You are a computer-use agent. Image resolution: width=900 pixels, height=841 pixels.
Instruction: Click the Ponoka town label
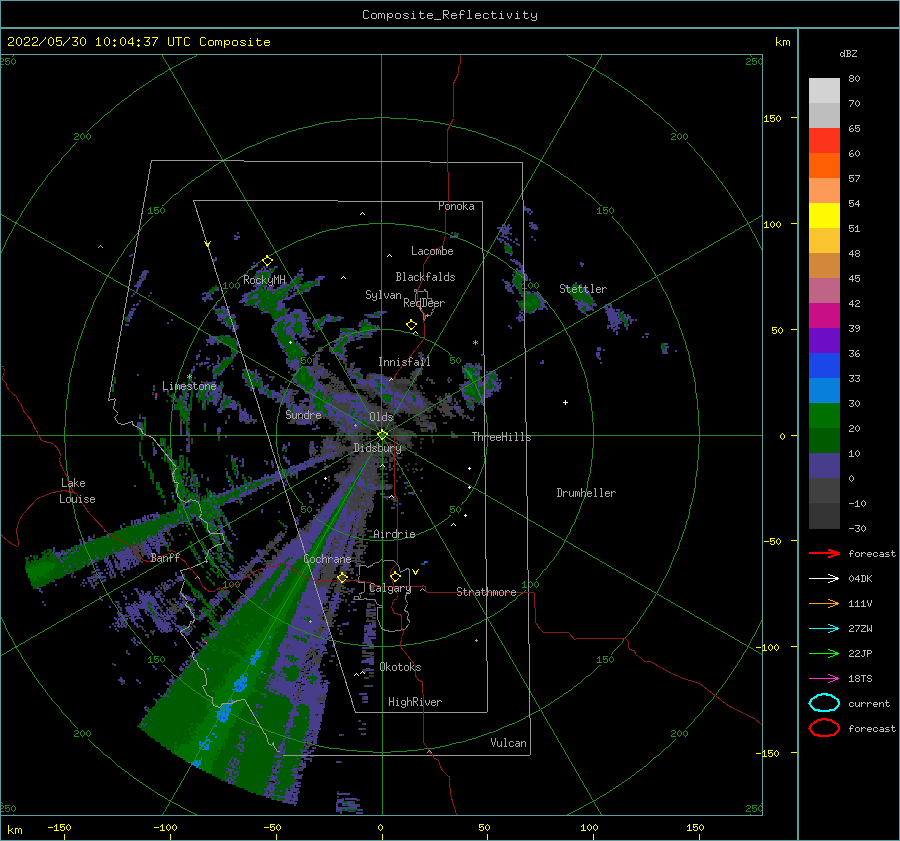(x=456, y=206)
